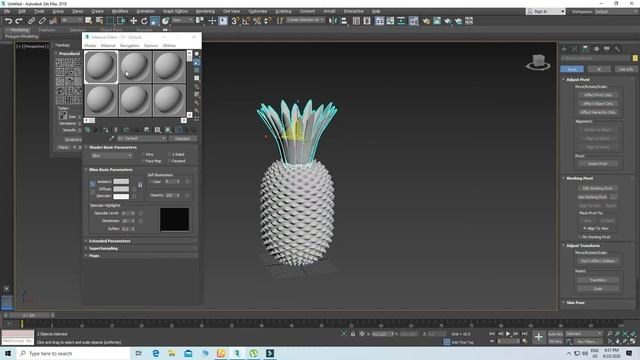Click the Don't Affect Children button
This screenshot has height=360, width=640.
(598, 261)
